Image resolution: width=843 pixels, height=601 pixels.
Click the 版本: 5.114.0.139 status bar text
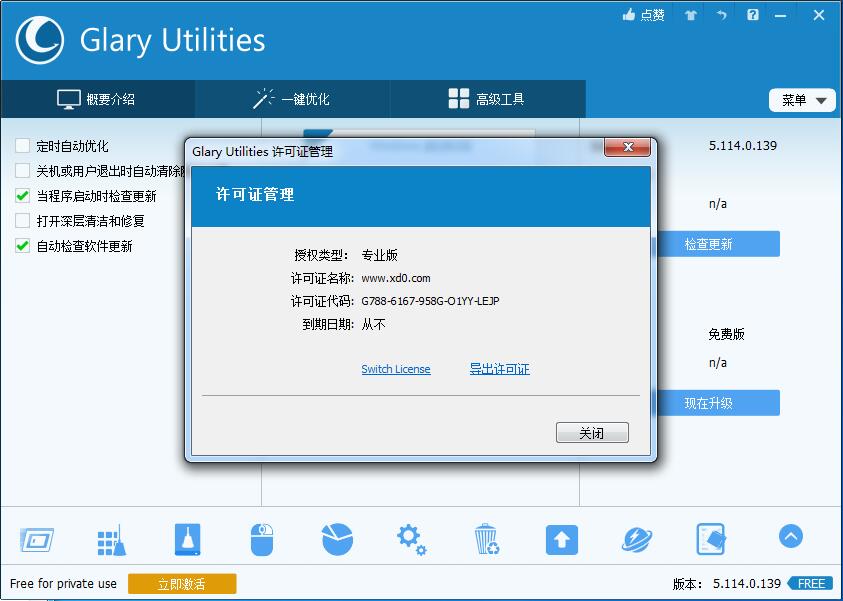click(x=726, y=584)
